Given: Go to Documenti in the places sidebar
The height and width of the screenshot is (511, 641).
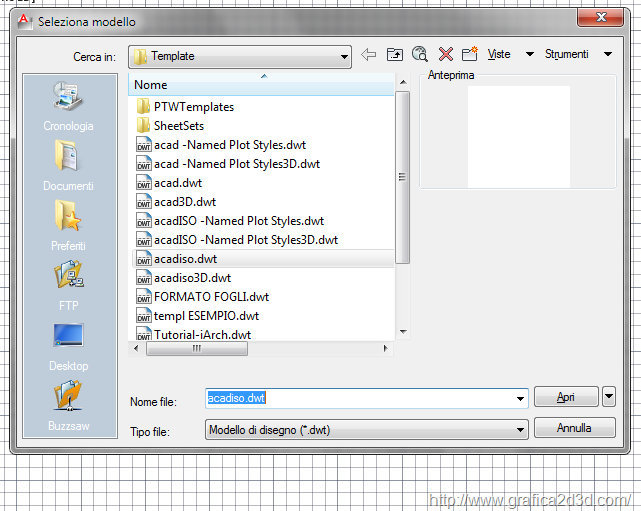Looking at the screenshot, I should pos(68,165).
